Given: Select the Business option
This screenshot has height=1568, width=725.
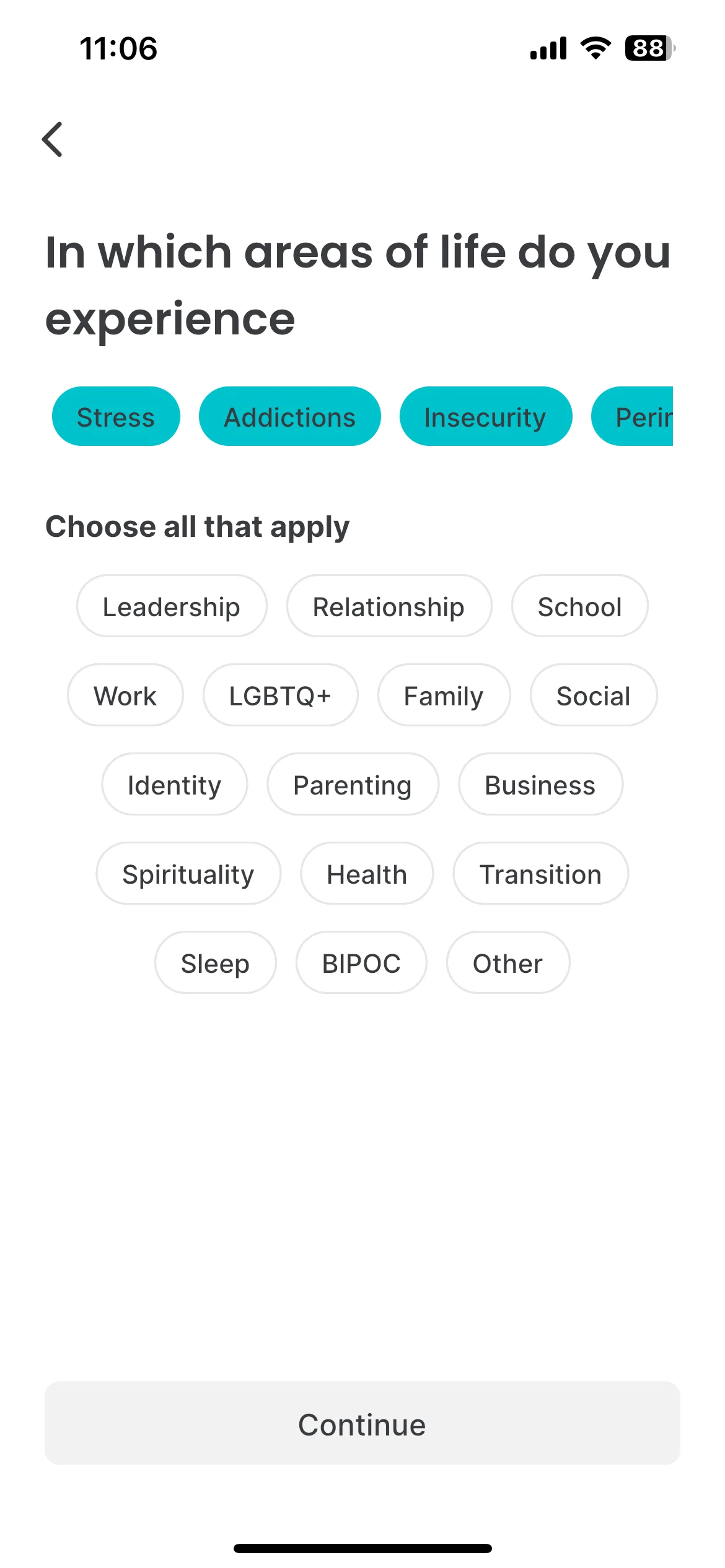Looking at the screenshot, I should pos(540,785).
